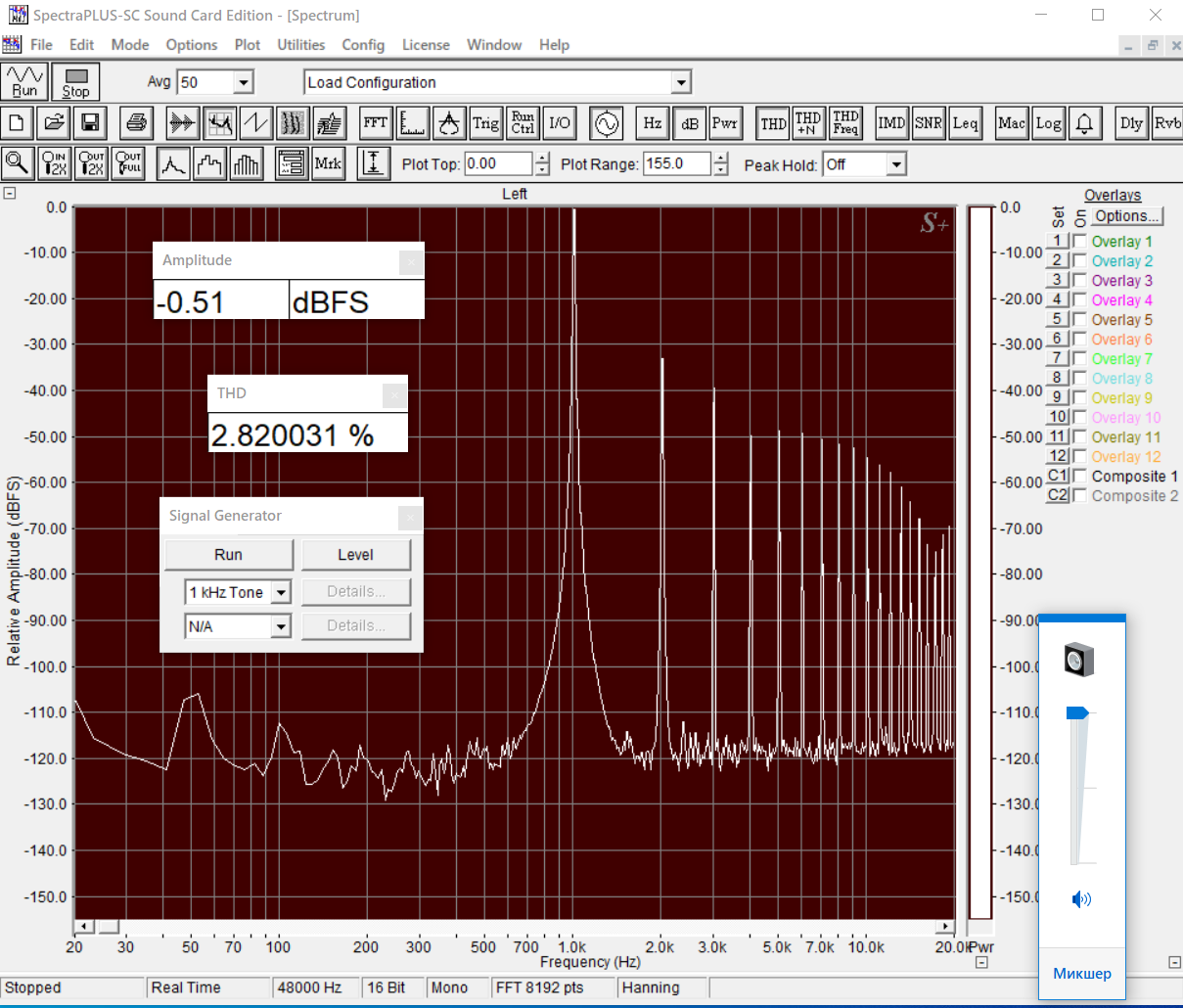Click the SNR toolbar button
Viewport: 1183px width, 1008px height.
pyautogui.click(x=929, y=123)
